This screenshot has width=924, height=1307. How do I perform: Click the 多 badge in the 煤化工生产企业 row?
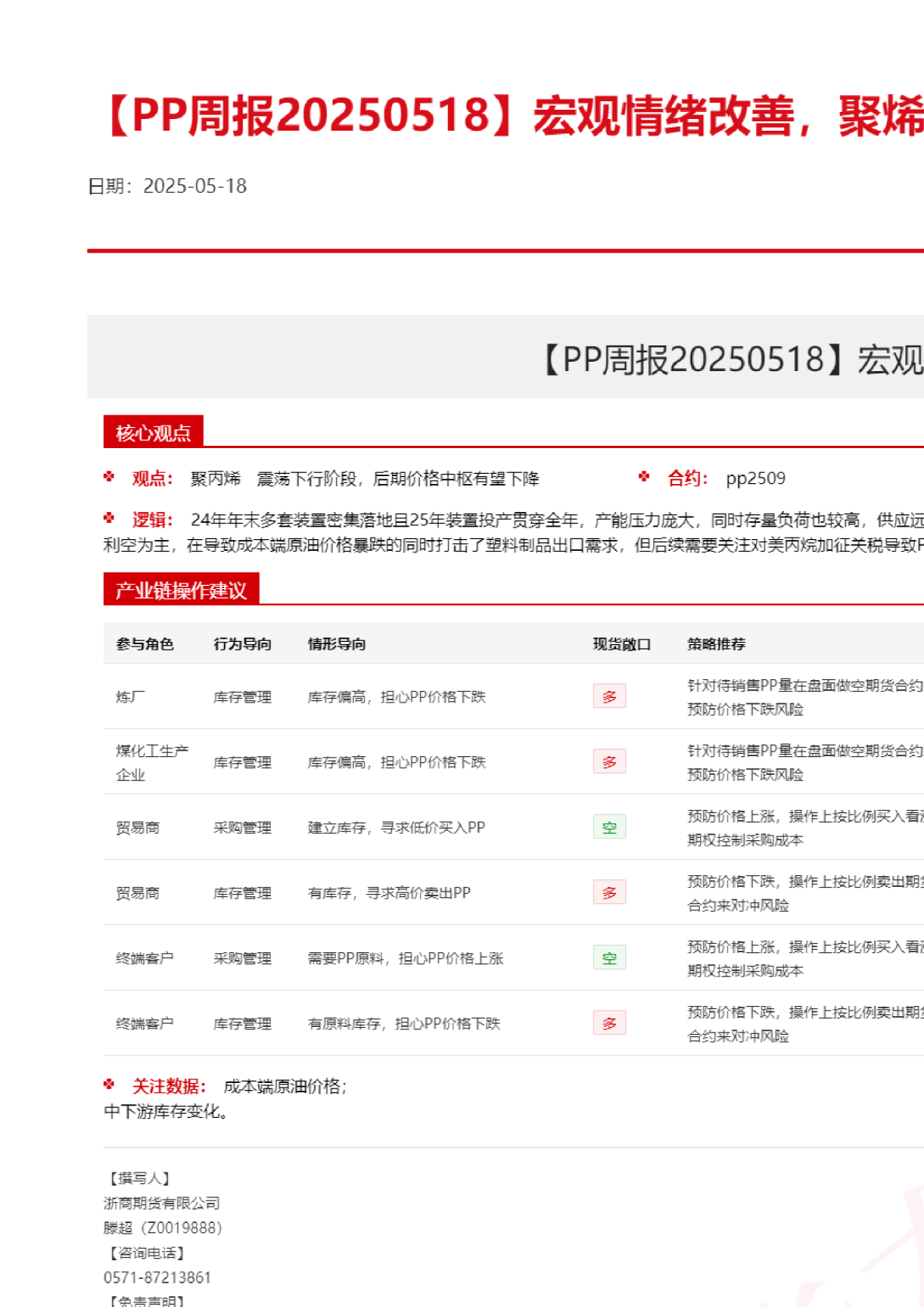pyautogui.click(x=609, y=762)
